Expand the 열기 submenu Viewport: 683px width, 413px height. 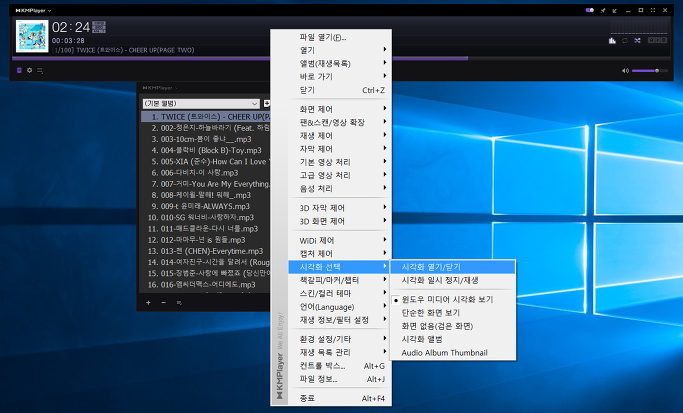[x=340, y=51]
